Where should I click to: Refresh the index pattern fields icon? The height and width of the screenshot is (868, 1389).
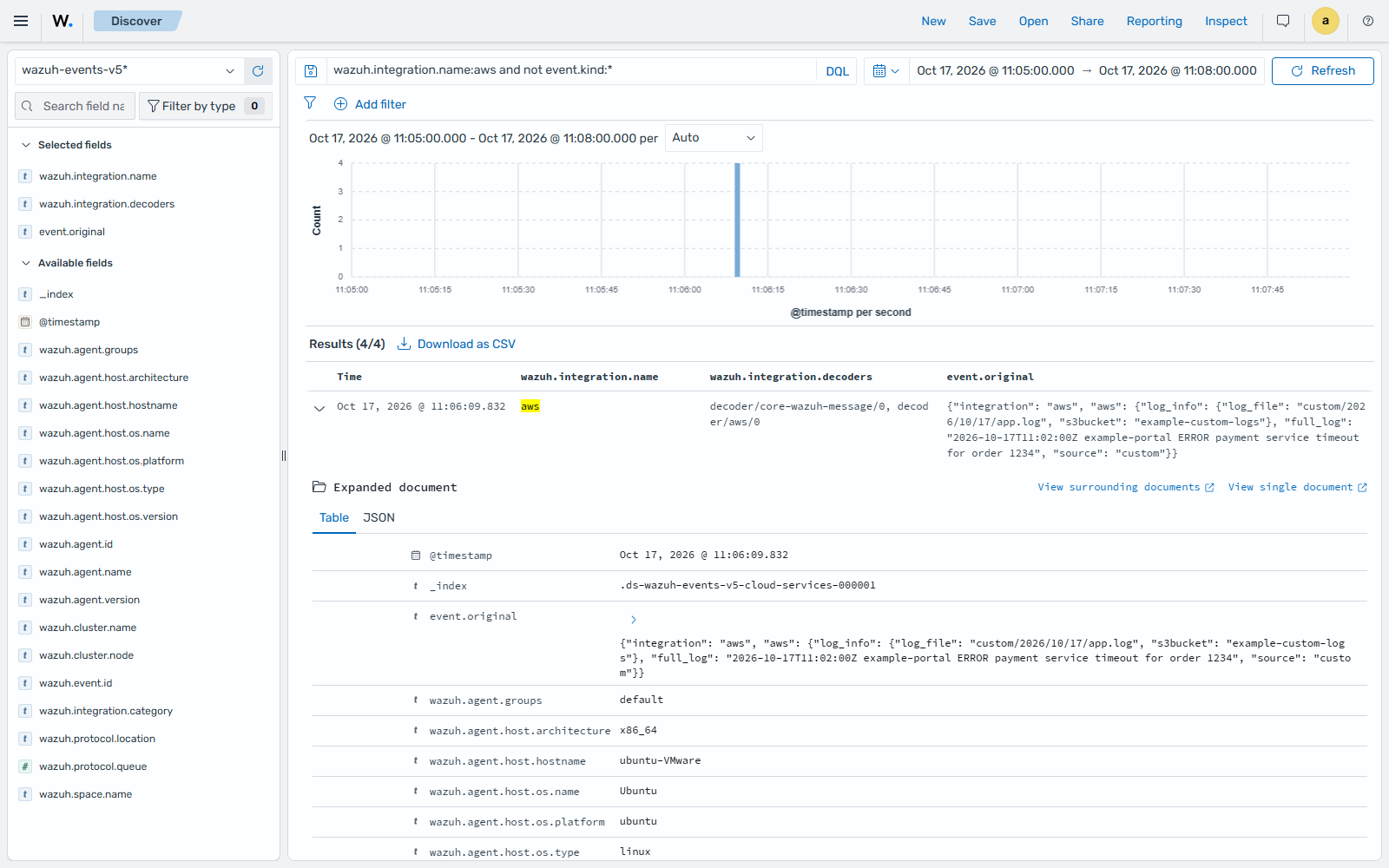[x=258, y=71]
